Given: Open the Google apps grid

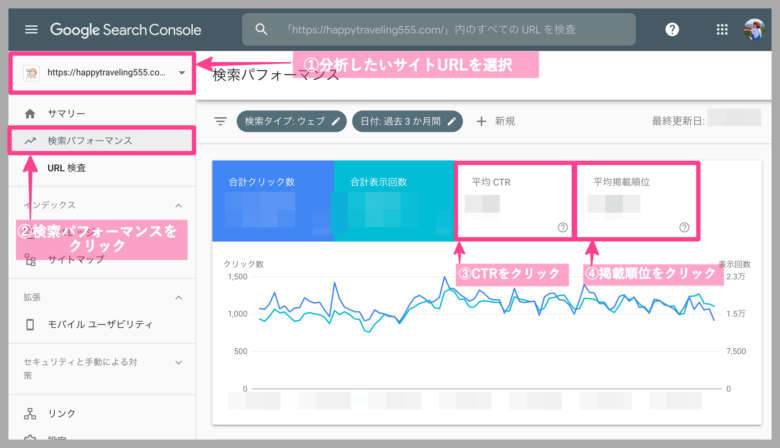Looking at the screenshot, I should pos(722,29).
